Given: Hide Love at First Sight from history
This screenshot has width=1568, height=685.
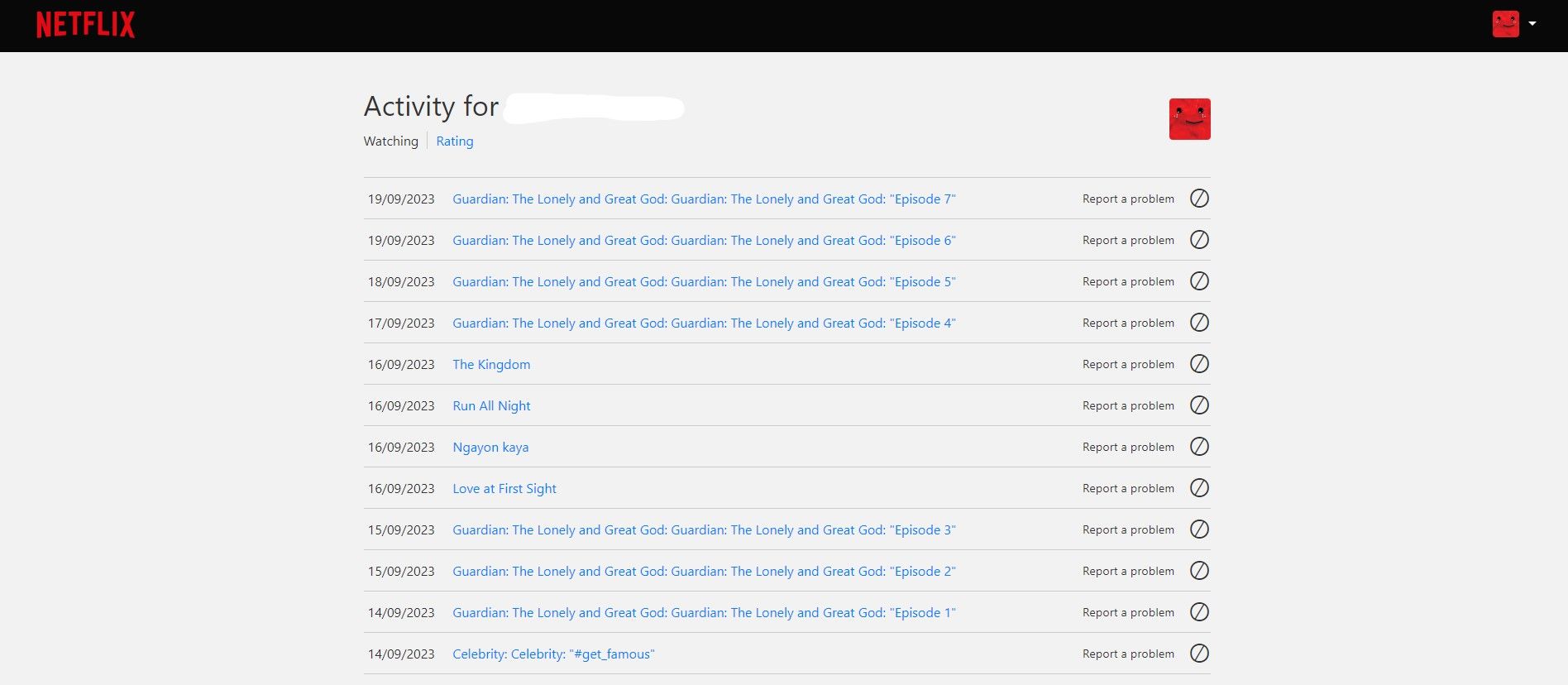Looking at the screenshot, I should [1199, 488].
